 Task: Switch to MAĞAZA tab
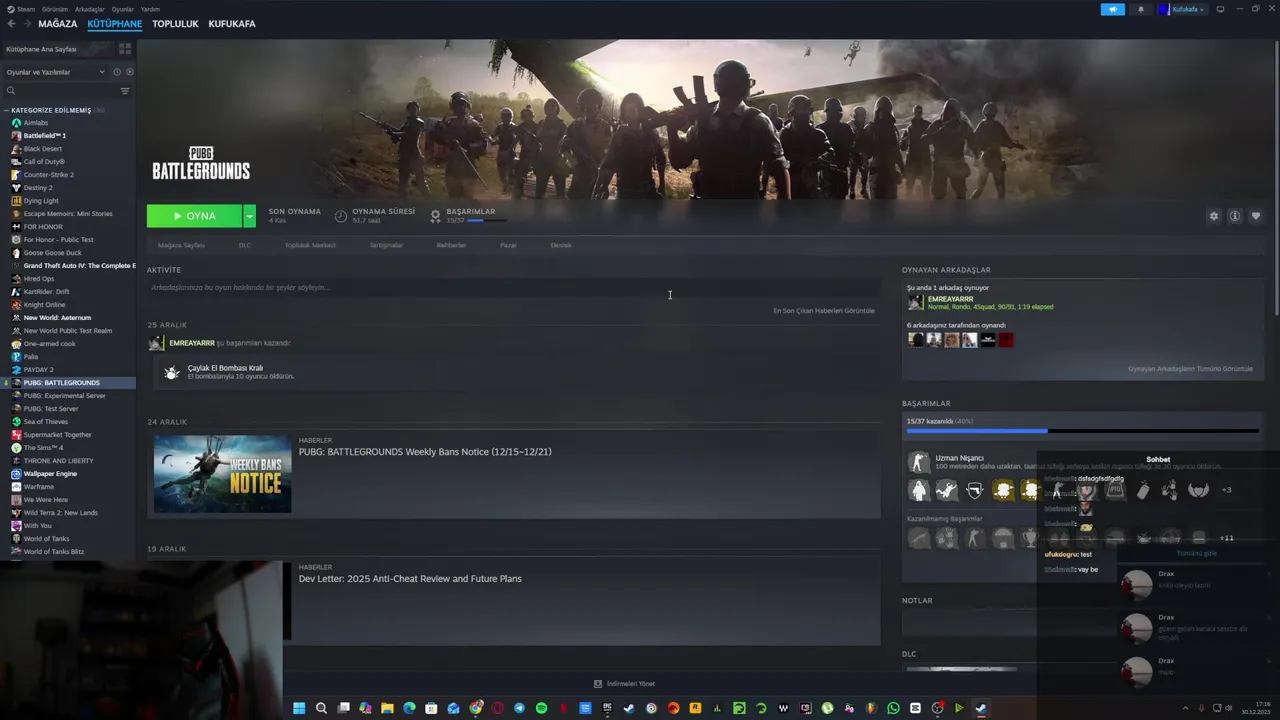[58, 24]
